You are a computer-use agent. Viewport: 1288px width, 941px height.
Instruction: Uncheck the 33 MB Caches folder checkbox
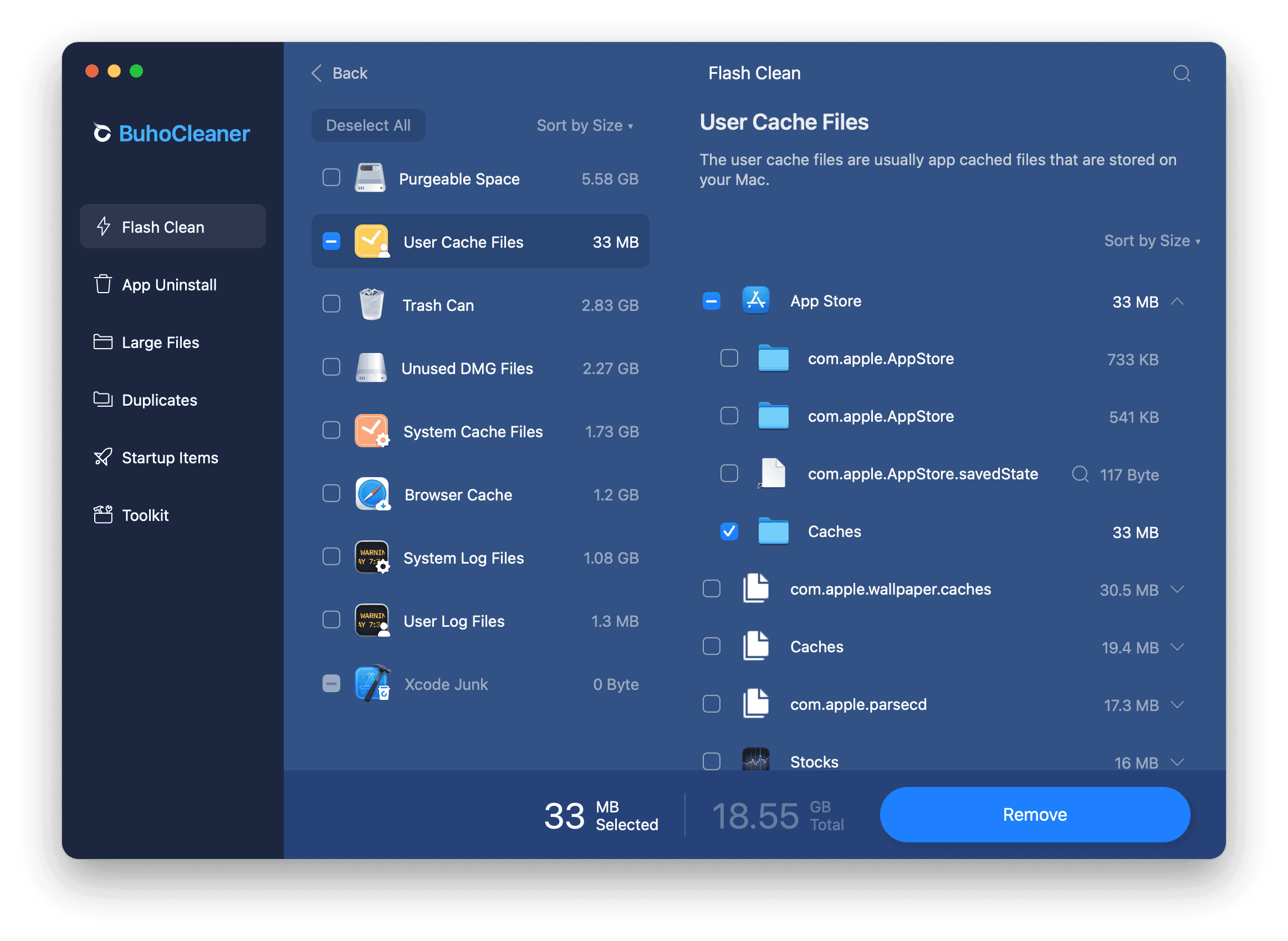[729, 532]
